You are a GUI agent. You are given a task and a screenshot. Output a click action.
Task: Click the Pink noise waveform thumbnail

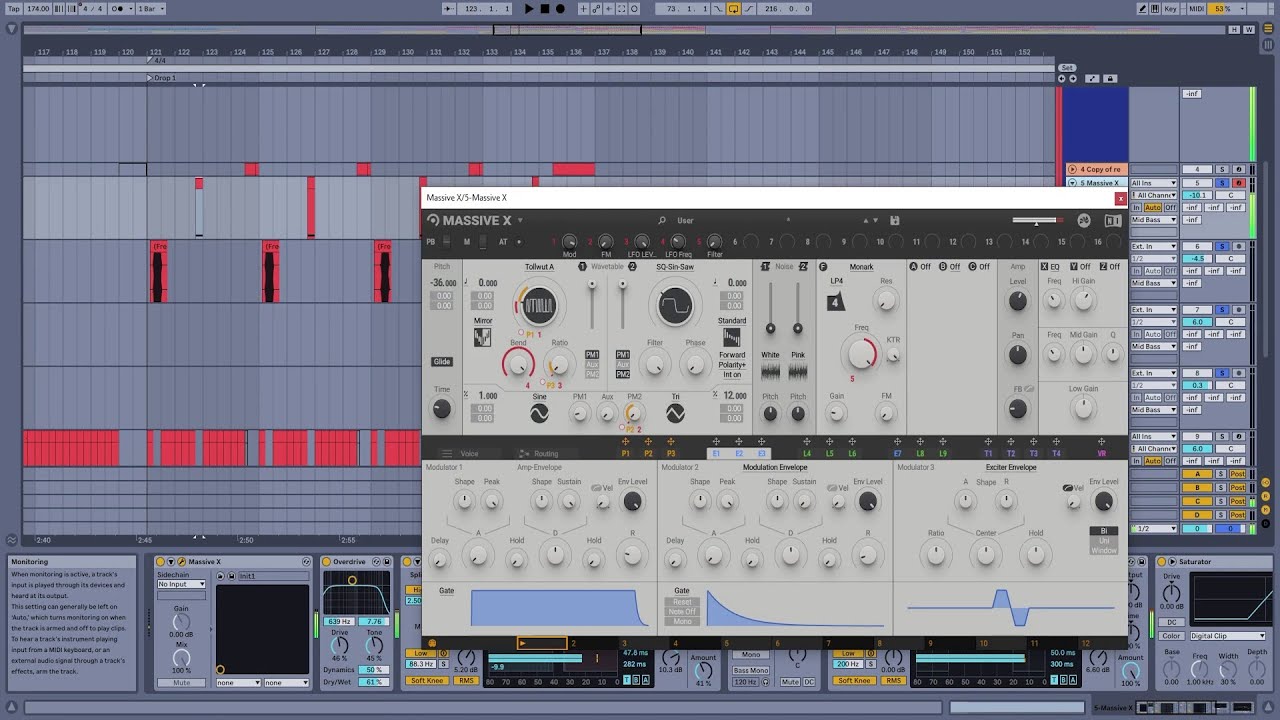[797, 371]
